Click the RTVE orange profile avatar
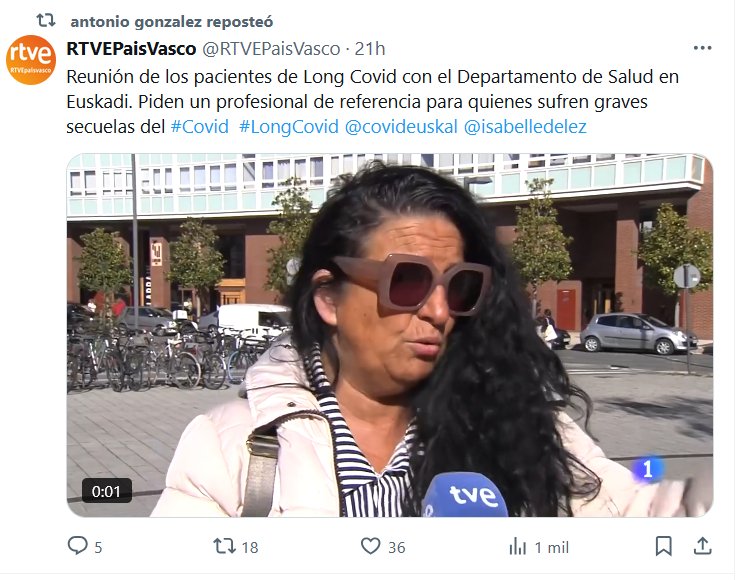Screen dimensions: 736x580 coord(31,60)
